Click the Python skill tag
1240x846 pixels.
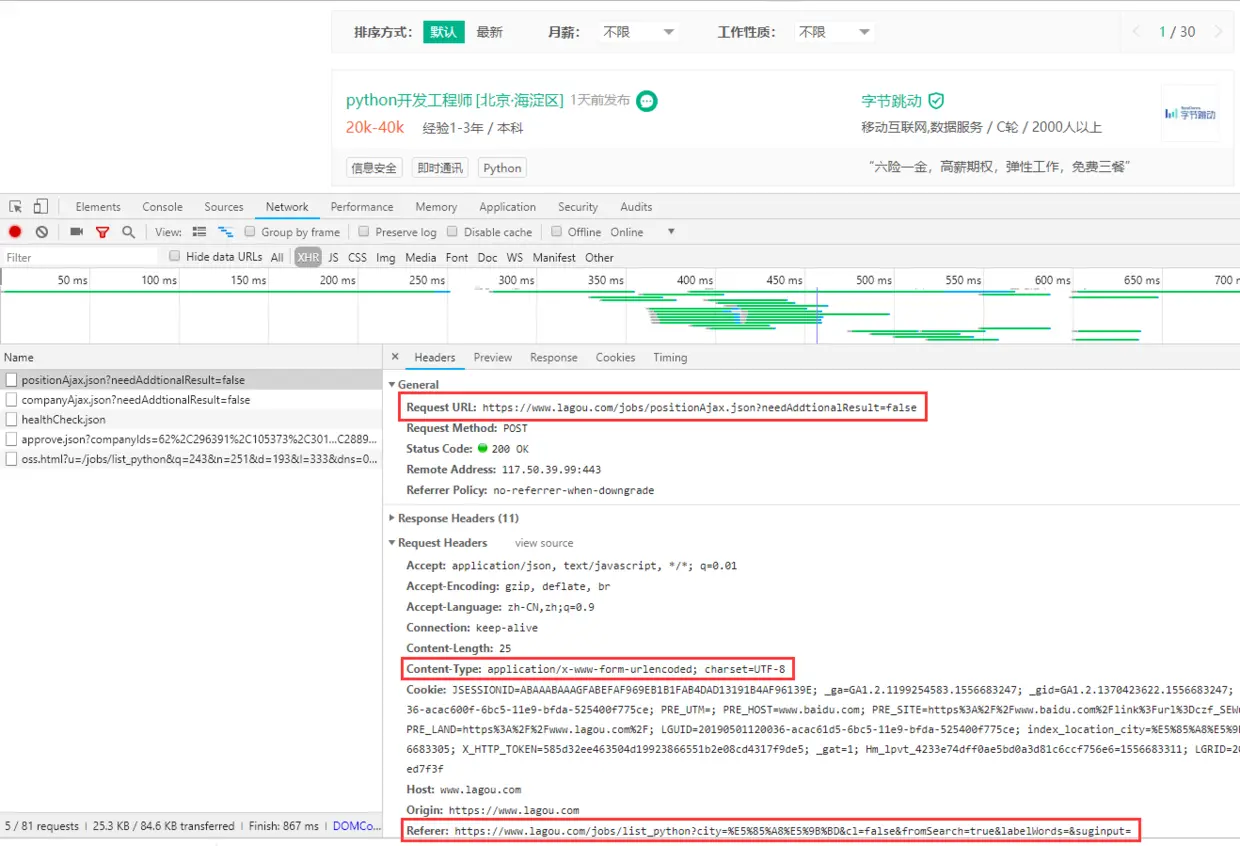point(502,168)
